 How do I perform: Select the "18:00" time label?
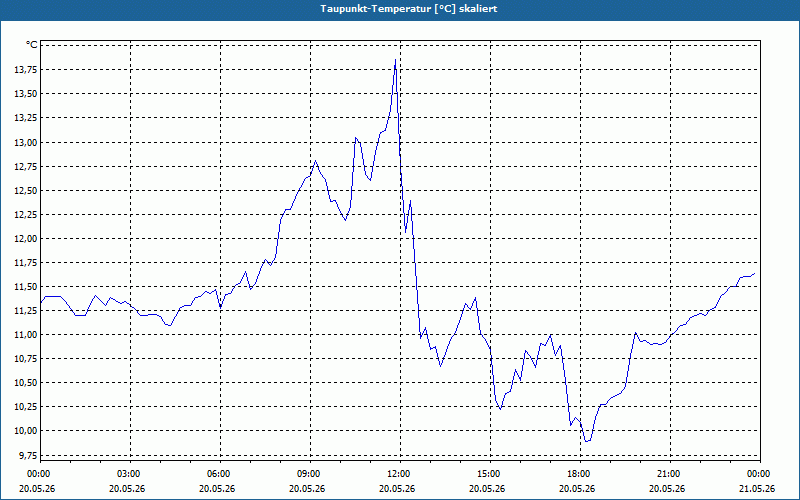tap(580, 474)
